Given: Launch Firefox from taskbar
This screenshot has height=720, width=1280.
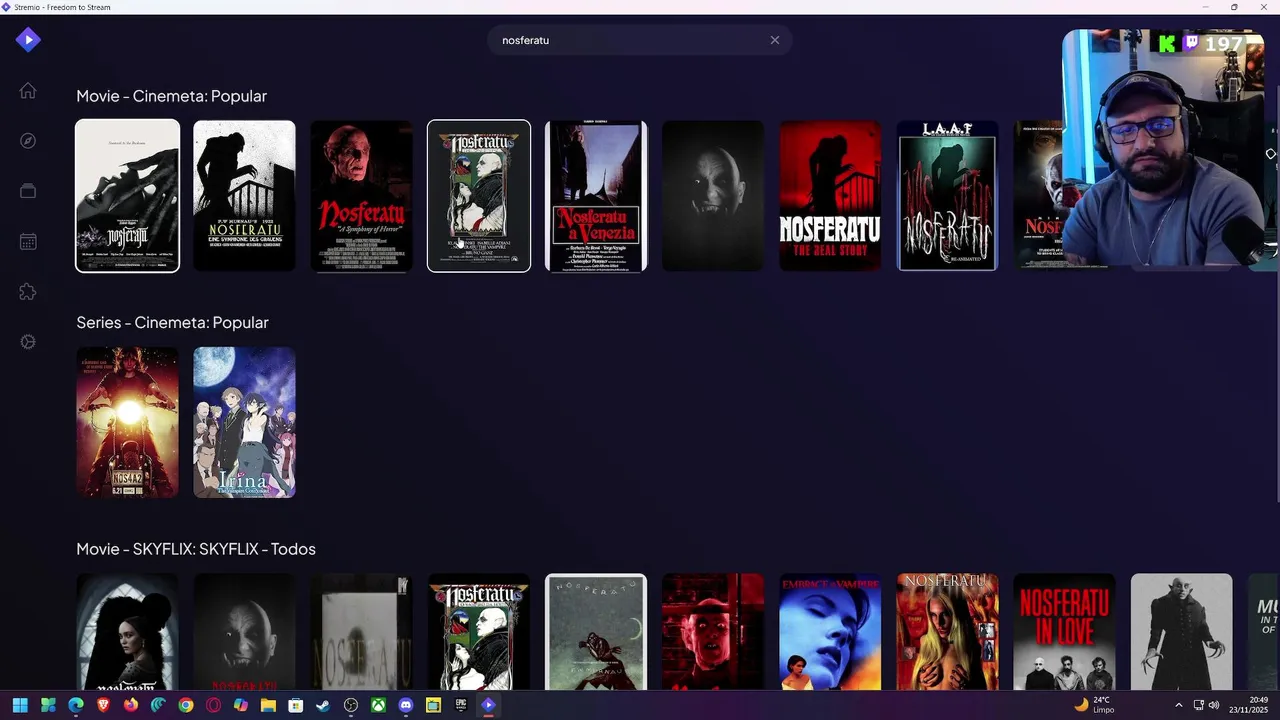Looking at the screenshot, I should (x=131, y=705).
